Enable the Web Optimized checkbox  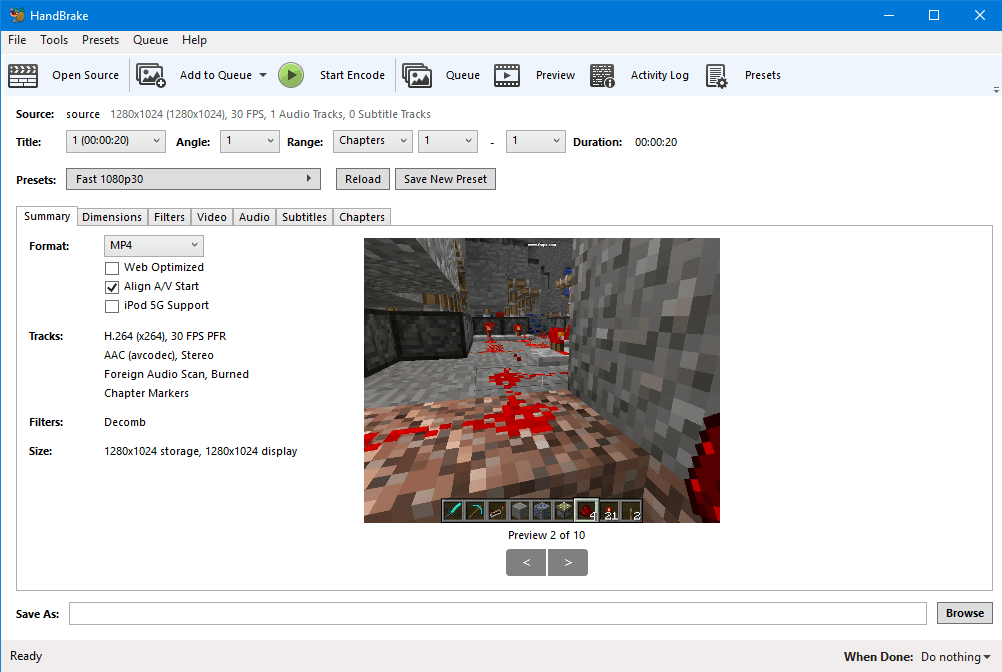coord(112,268)
